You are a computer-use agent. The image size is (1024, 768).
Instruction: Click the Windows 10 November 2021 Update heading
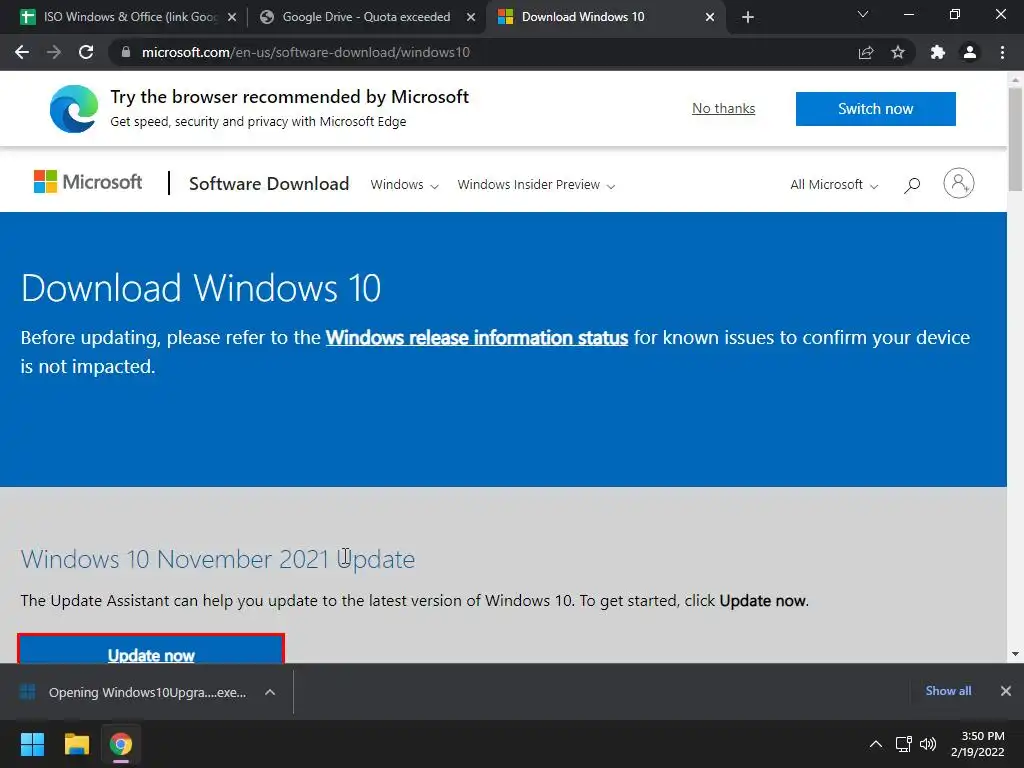click(x=217, y=560)
